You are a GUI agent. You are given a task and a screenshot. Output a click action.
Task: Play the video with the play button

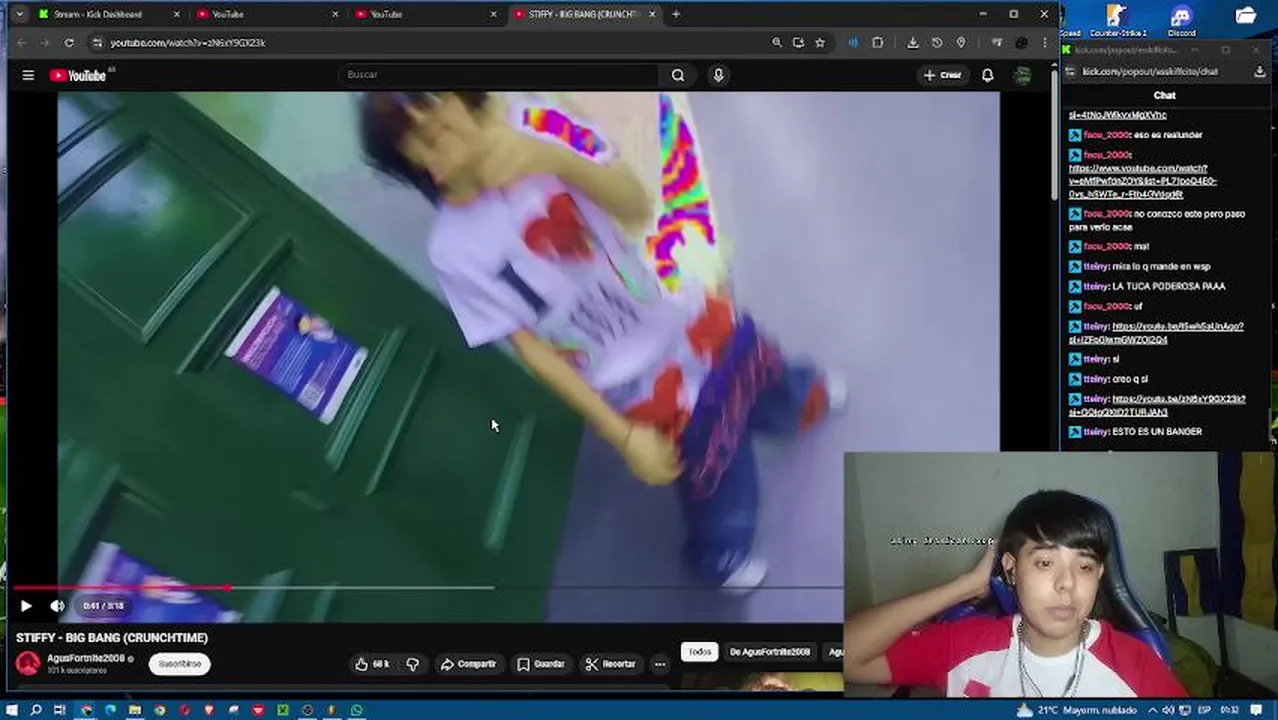26,606
